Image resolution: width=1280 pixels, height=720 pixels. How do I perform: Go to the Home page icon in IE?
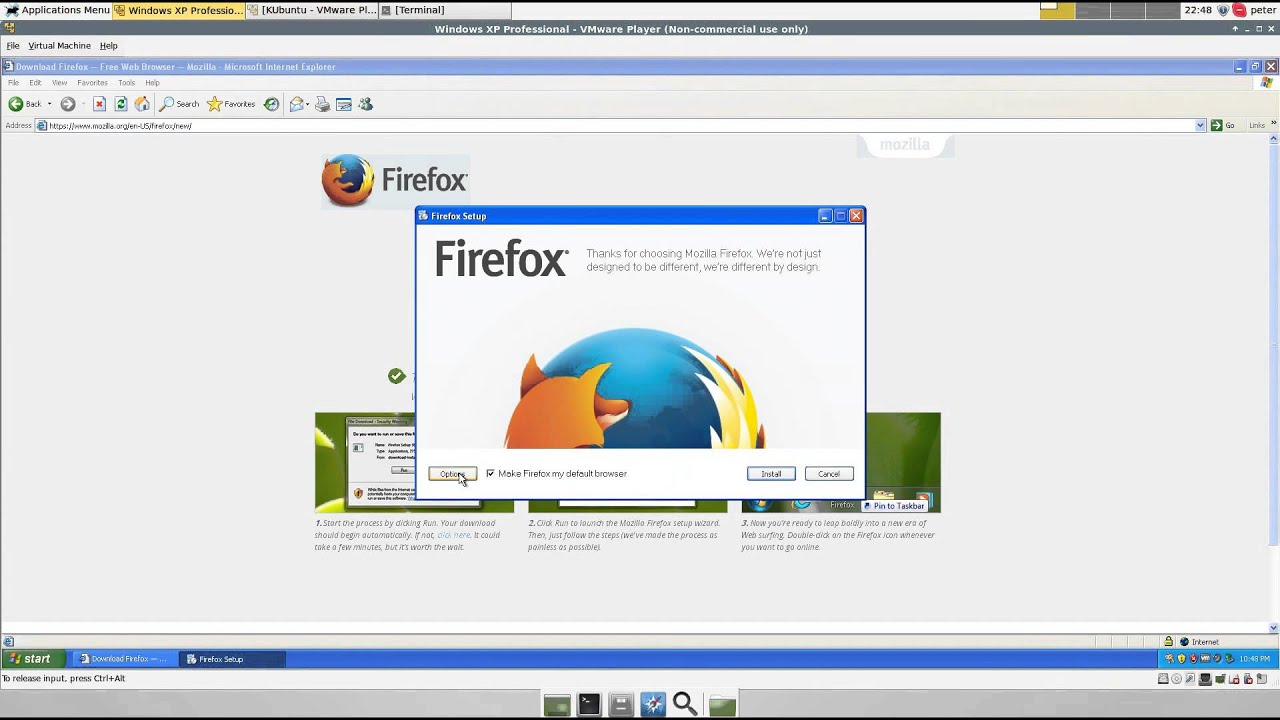[142, 104]
